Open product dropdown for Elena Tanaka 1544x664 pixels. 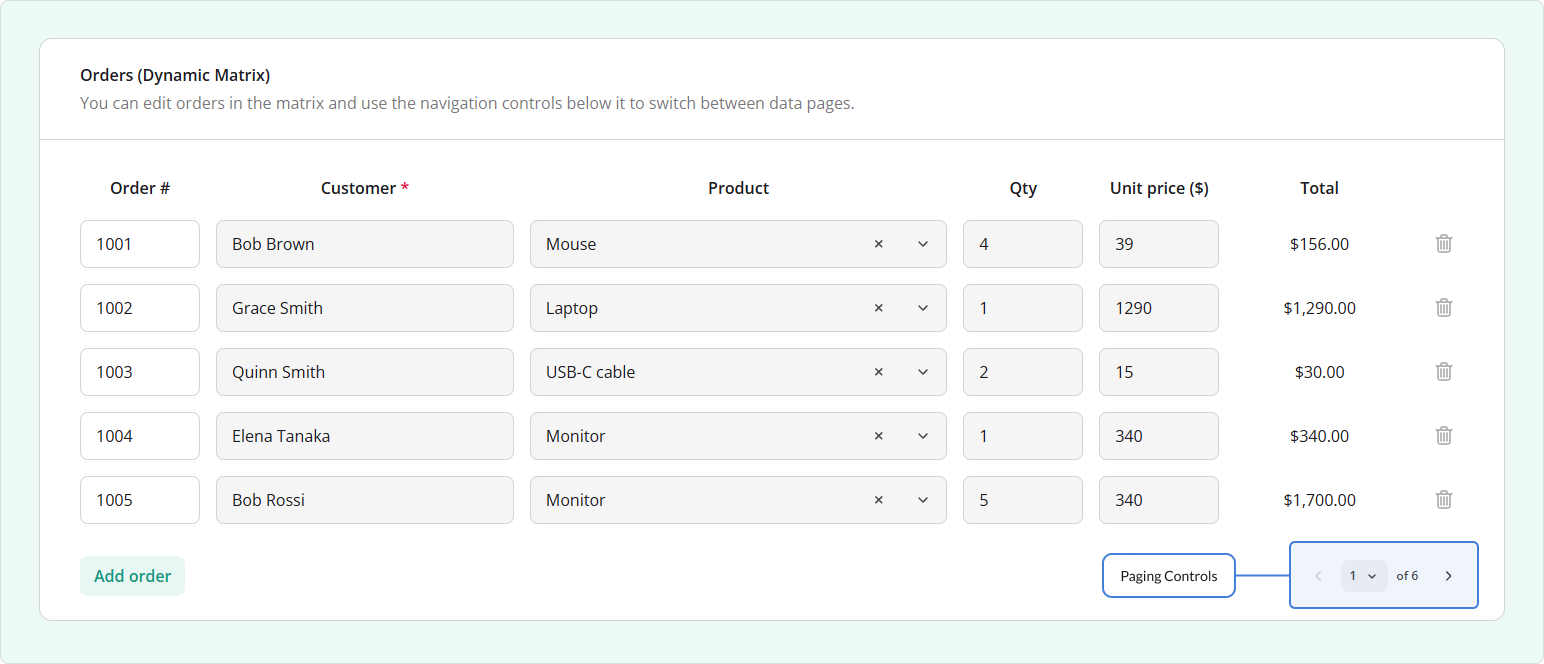pos(923,436)
